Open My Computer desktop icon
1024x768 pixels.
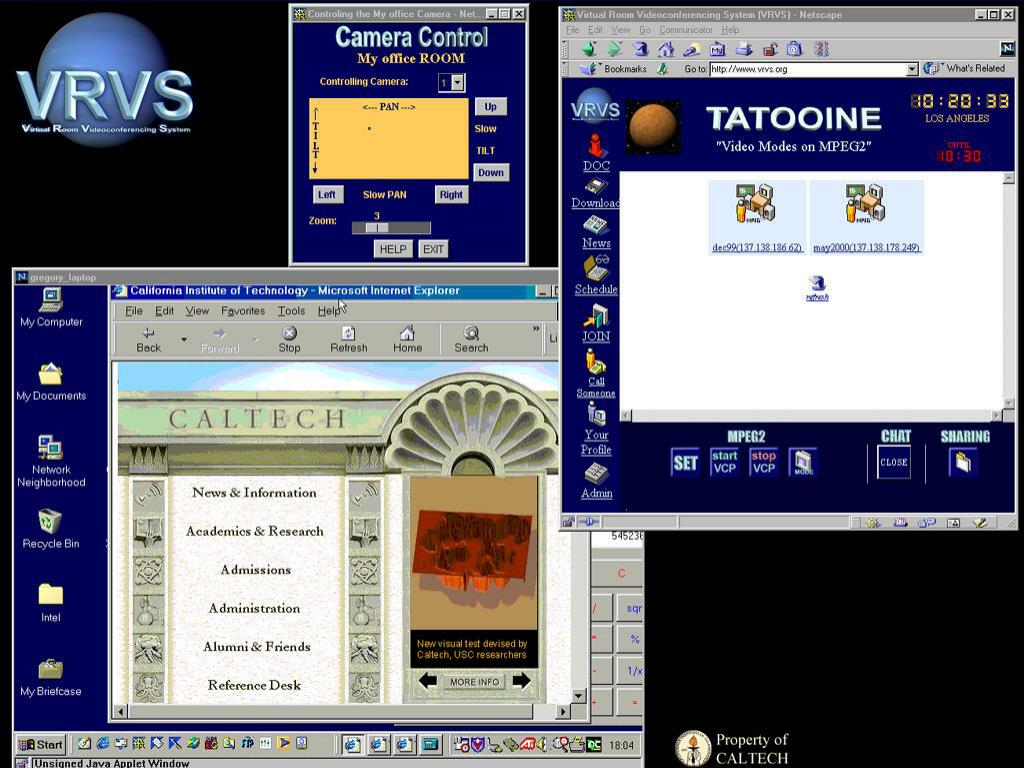pos(51,300)
